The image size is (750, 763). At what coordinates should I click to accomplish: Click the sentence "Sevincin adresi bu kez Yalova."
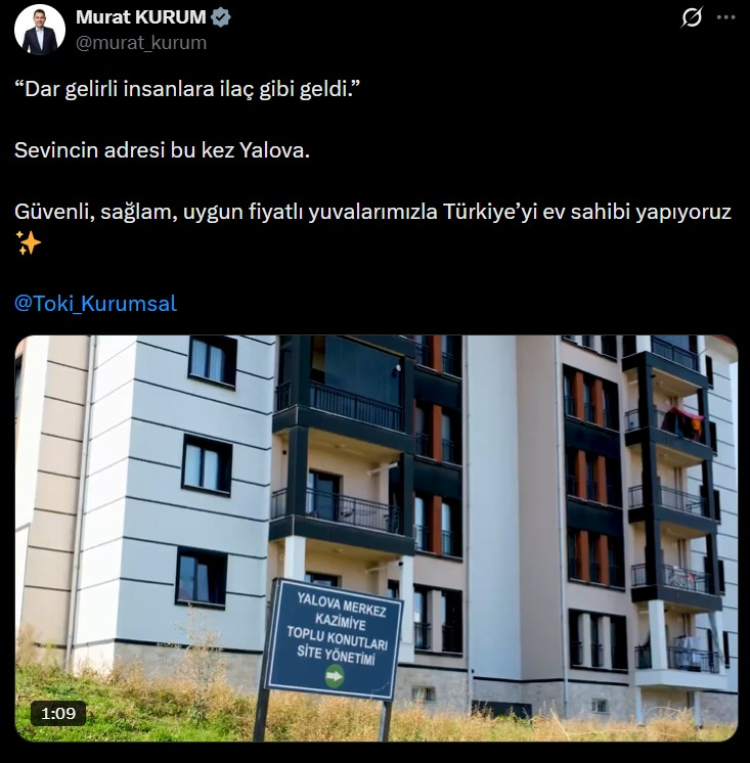[162, 151]
